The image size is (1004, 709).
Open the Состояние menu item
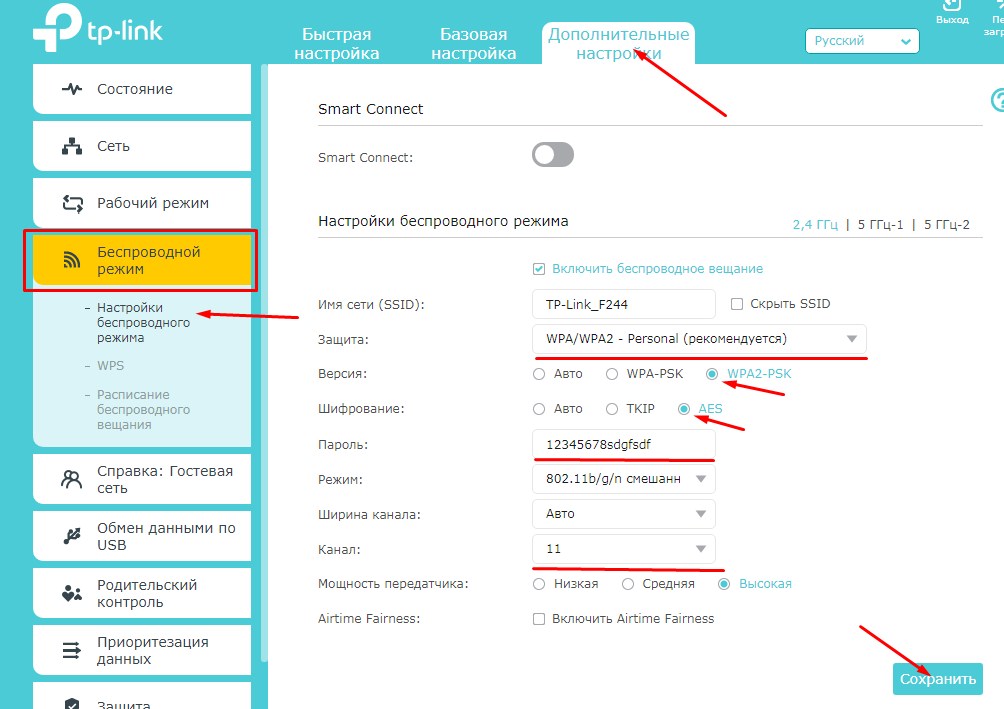[142, 89]
